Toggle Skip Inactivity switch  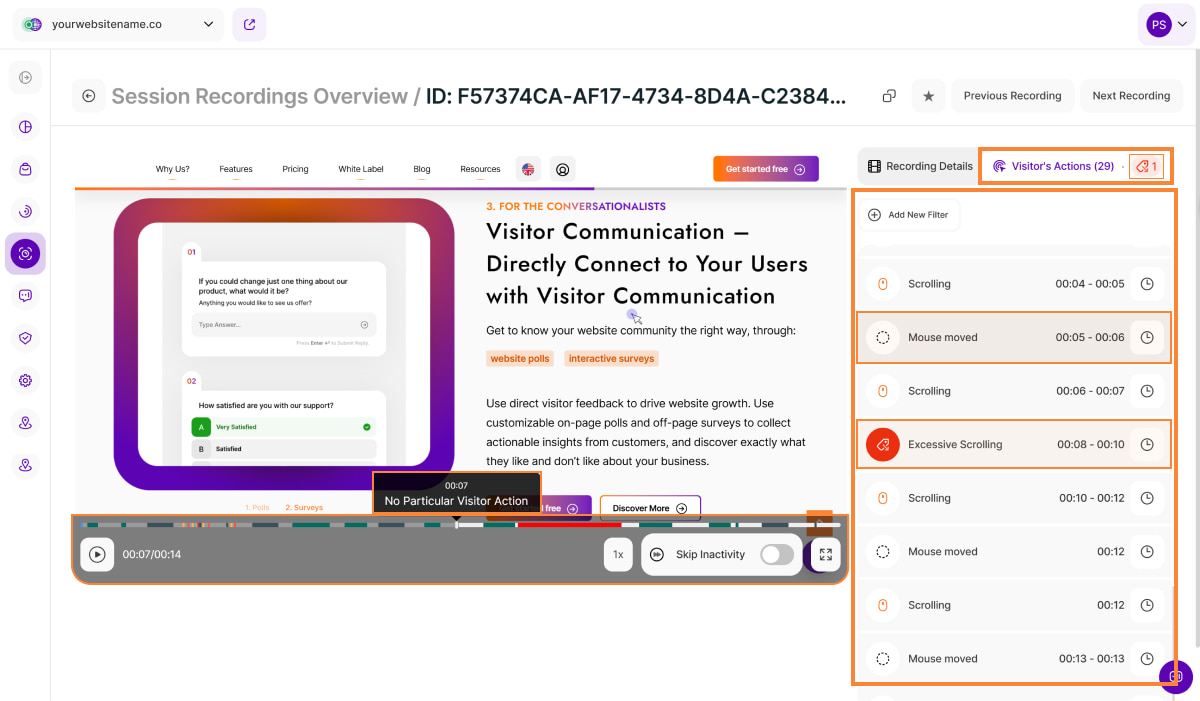[777, 554]
